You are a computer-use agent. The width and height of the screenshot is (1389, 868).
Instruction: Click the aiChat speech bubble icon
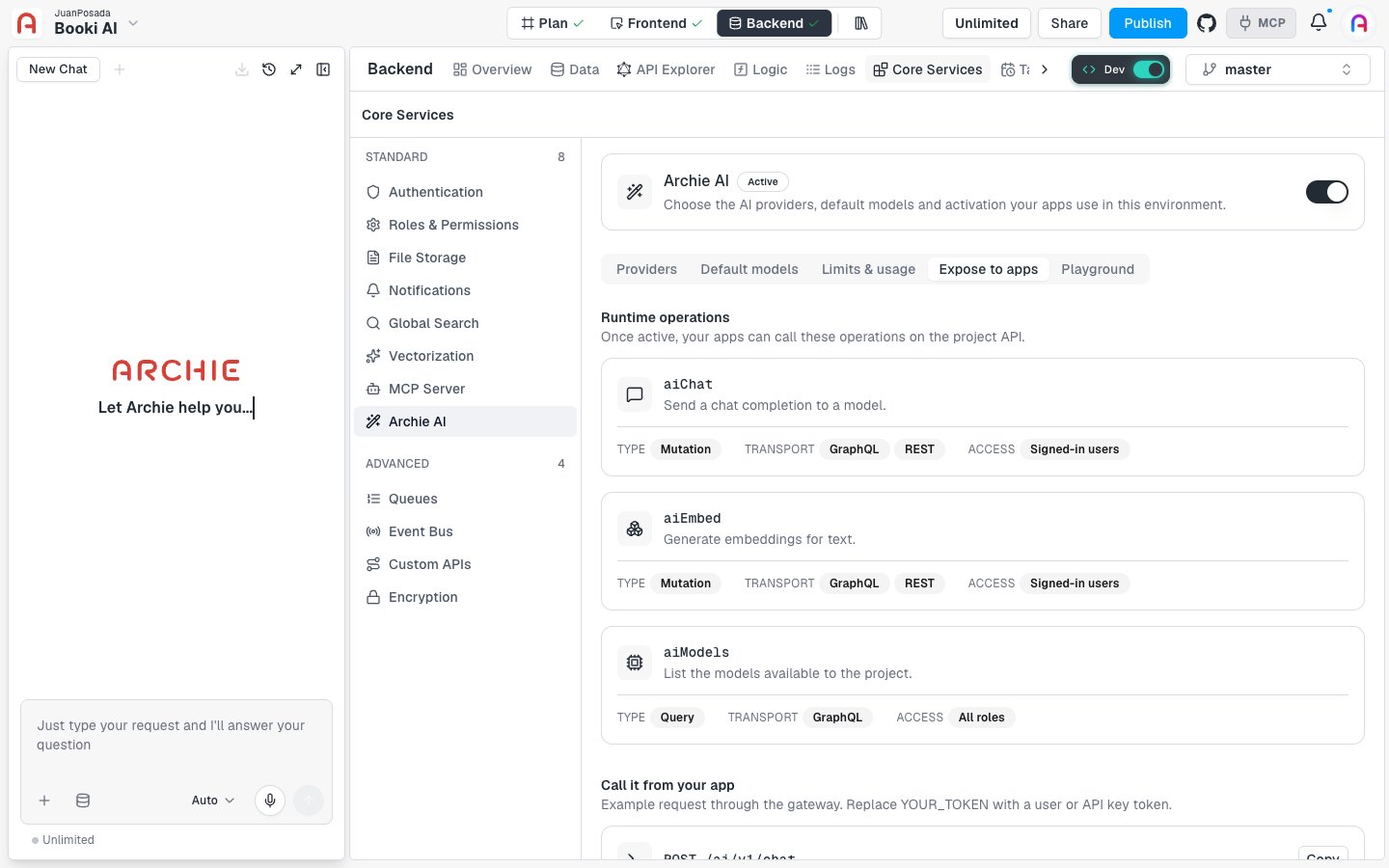click(x=635, y=394)
